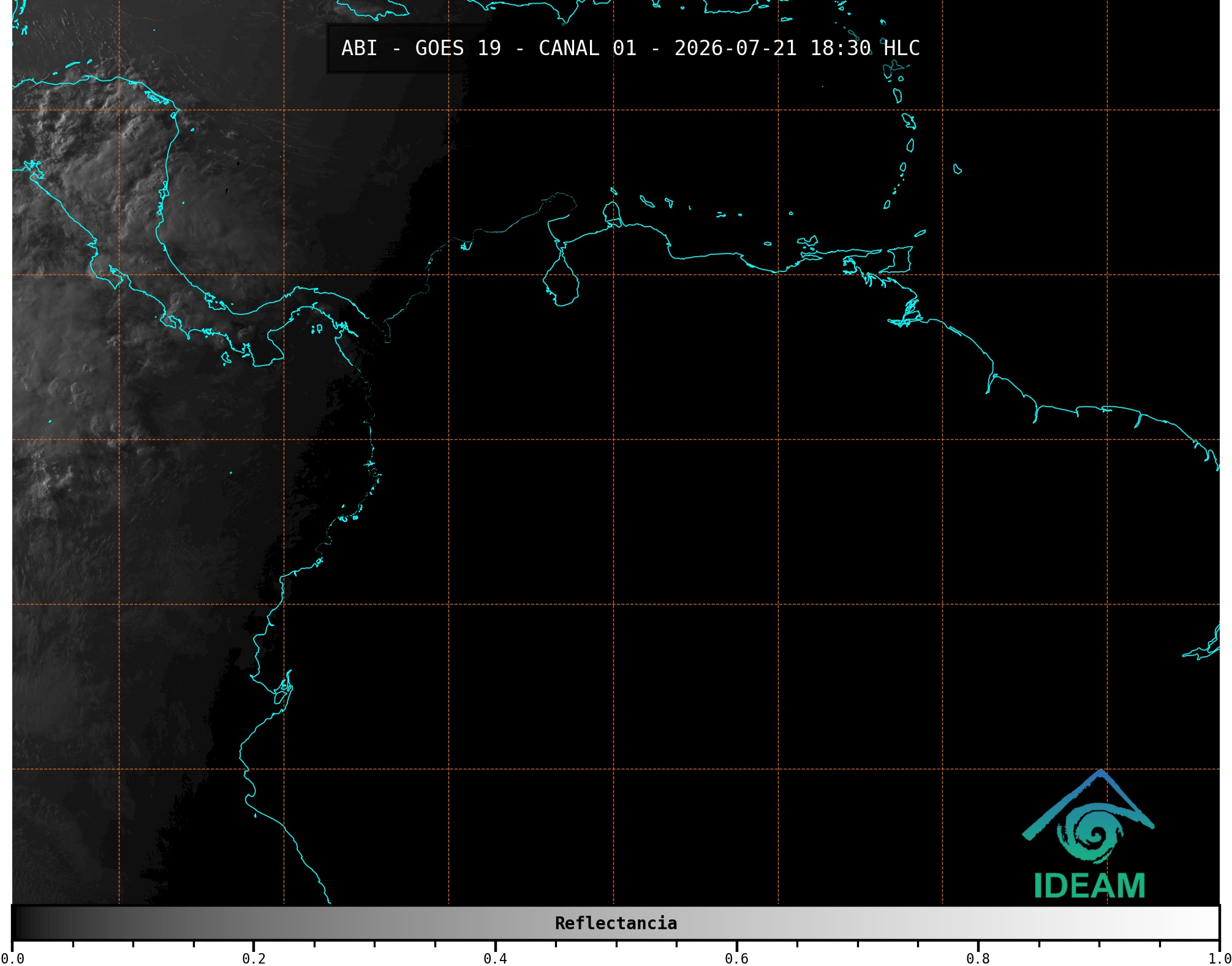Click the IDEAM logo

pos(1089,834)
